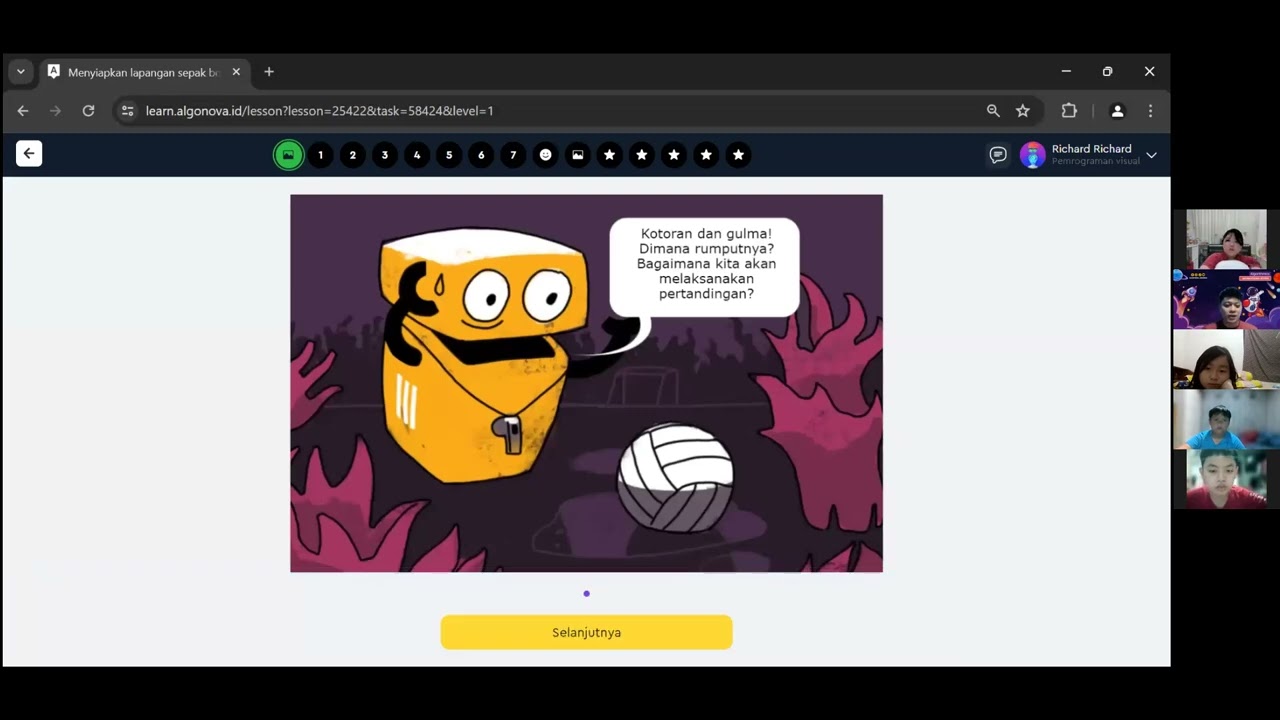Viewport: 1280px width, 720px height.
Task: Select the first star bonus step
Action: [x=609, y=155]
